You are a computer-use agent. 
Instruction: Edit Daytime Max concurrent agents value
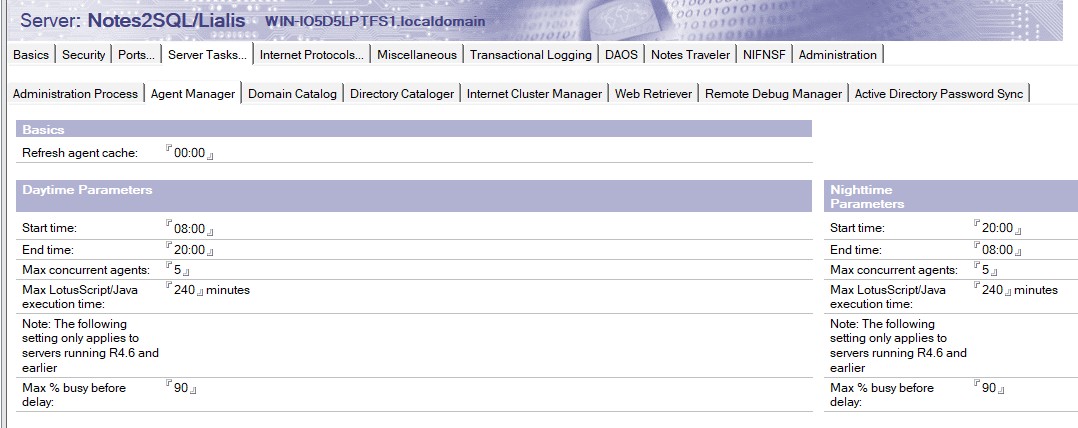pyautogui.click(x=178, y=270)
